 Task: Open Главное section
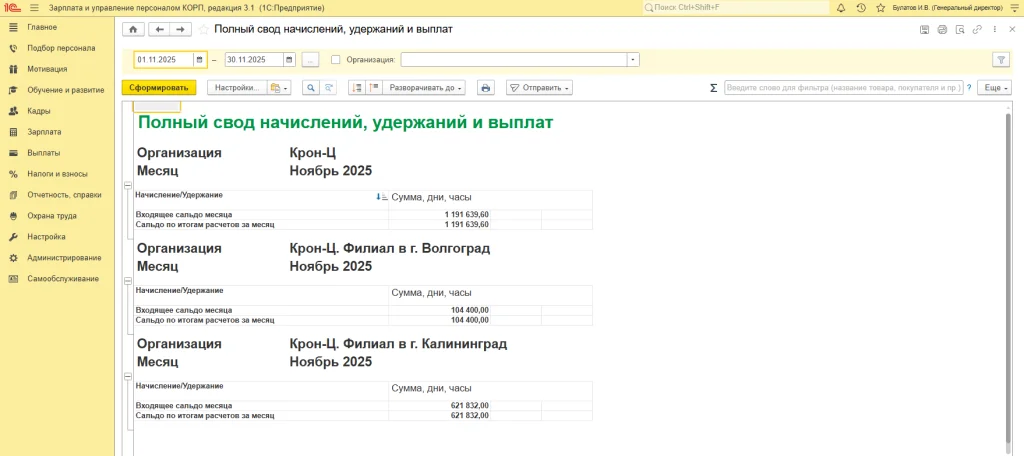42,27
